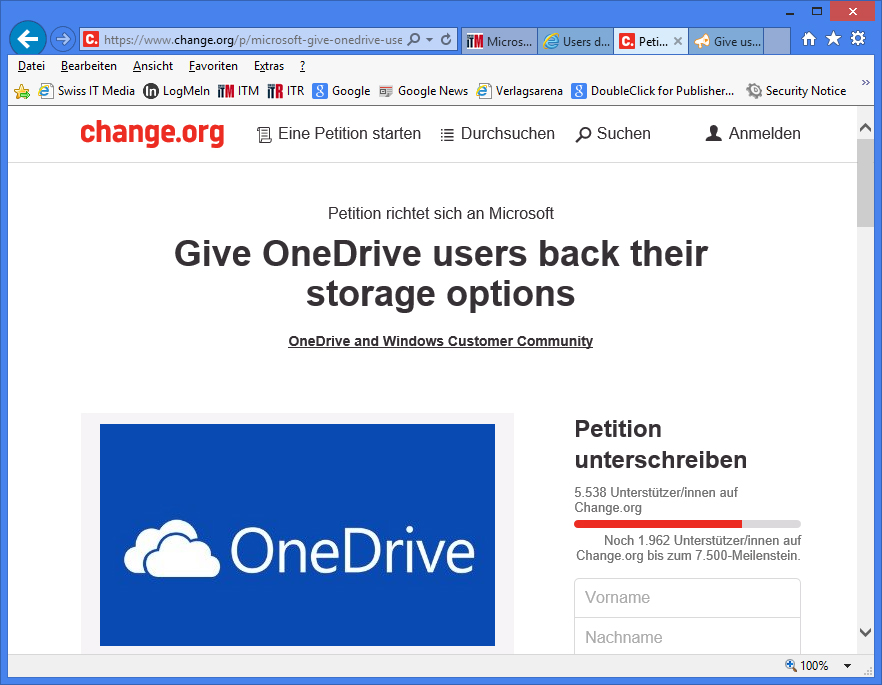
Task: Minimize the browser window
Action: pos(790,11)
